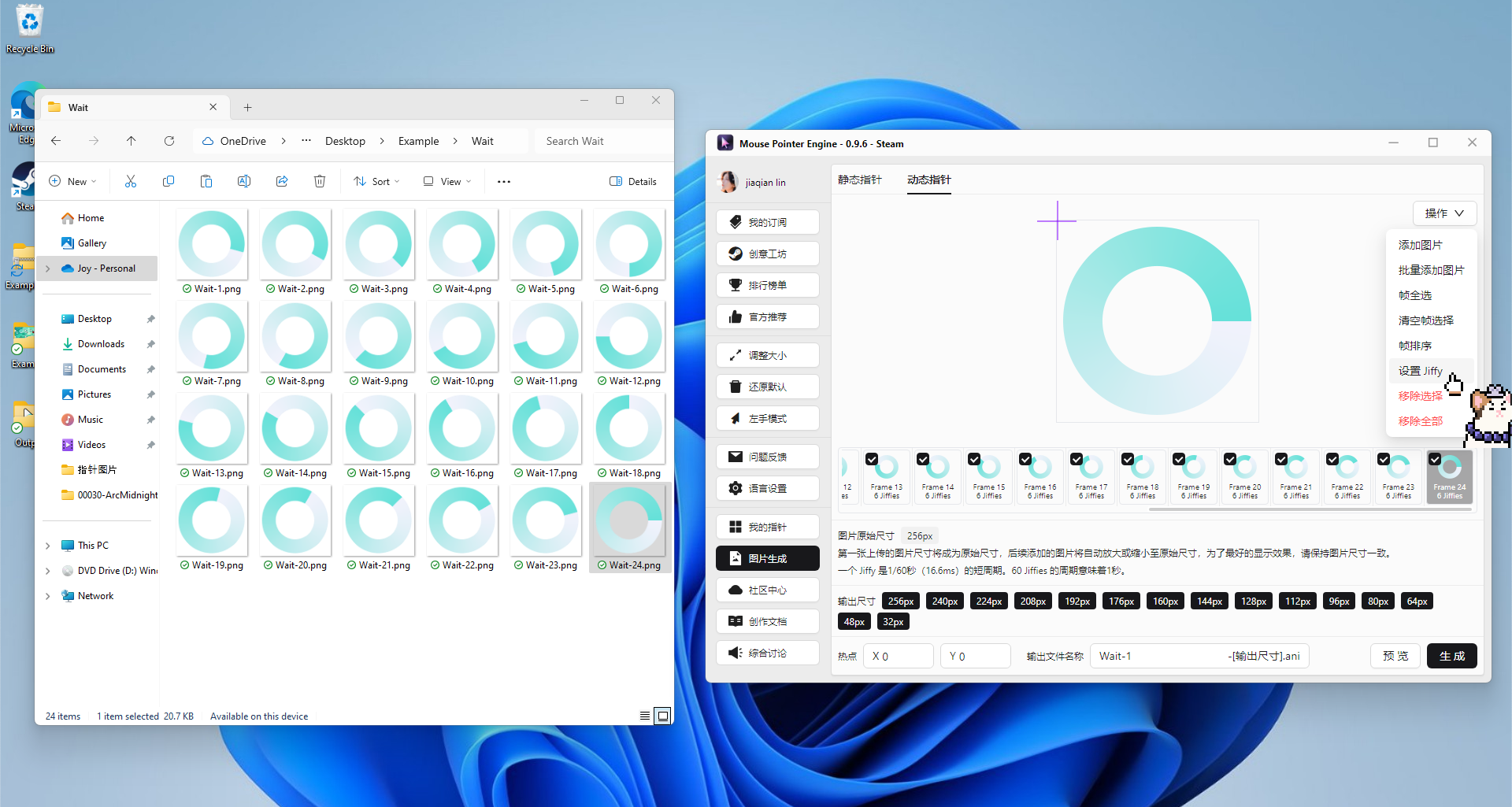This screenshot has height=807, width=1512.
Task: Switch to the 静态指针 tab
Action: click(859, 180)
